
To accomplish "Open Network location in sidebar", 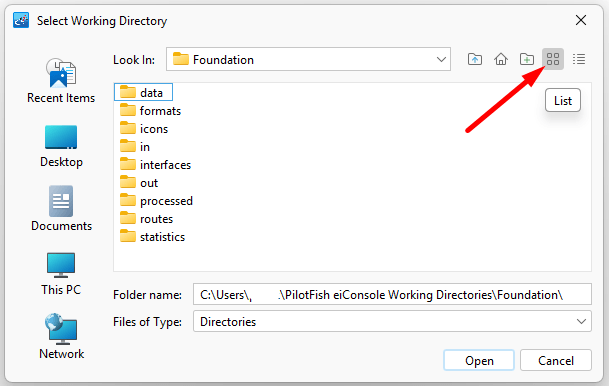I will [61, 337].
